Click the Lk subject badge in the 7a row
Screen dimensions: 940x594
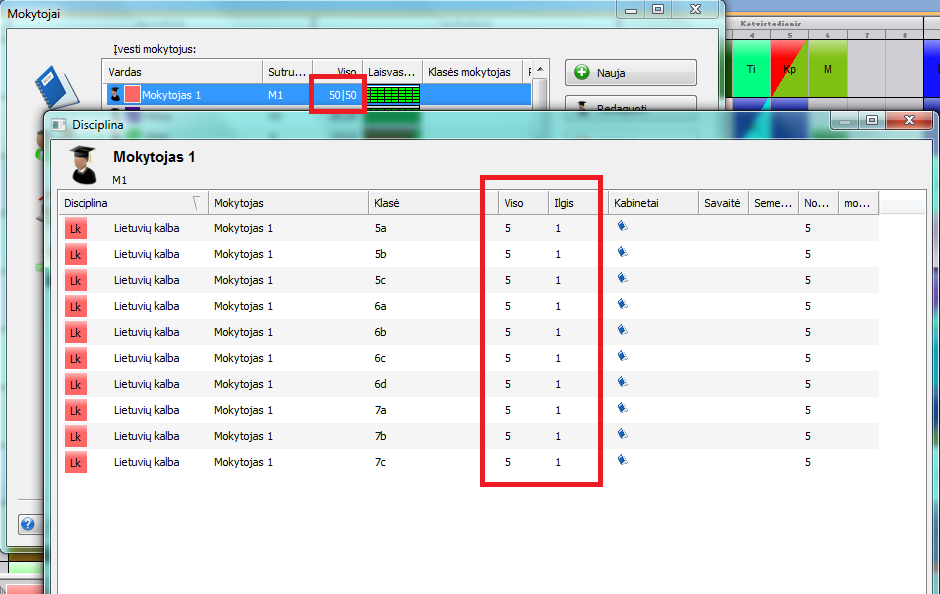(x=76, y=410)
